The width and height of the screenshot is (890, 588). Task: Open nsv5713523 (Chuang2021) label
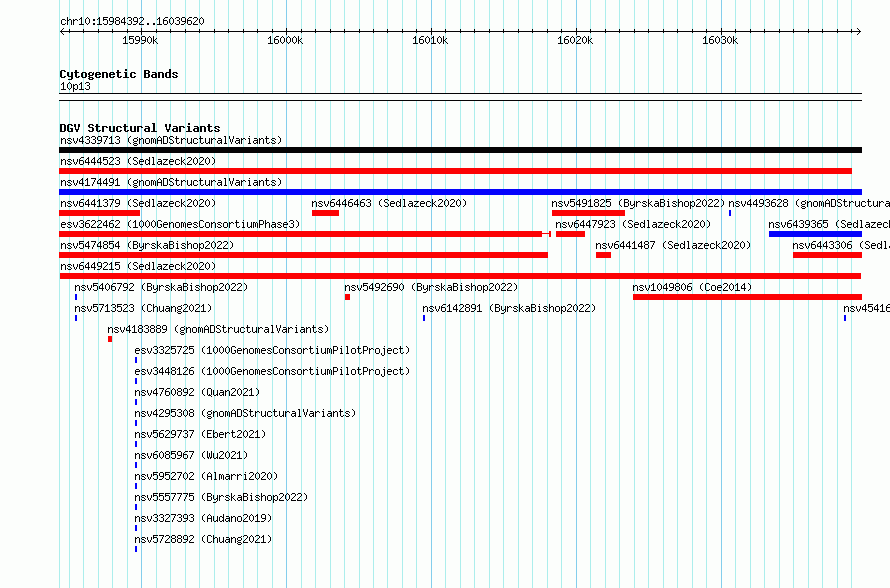pos(143,308)
